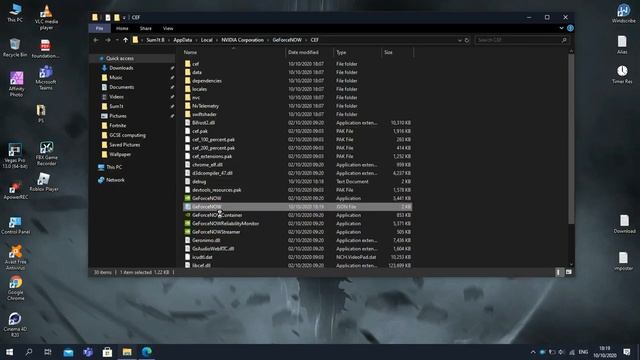
Task: Select the d3dcompiler_47.dll file
Action: pyautogui.click(x=212, y=173)
